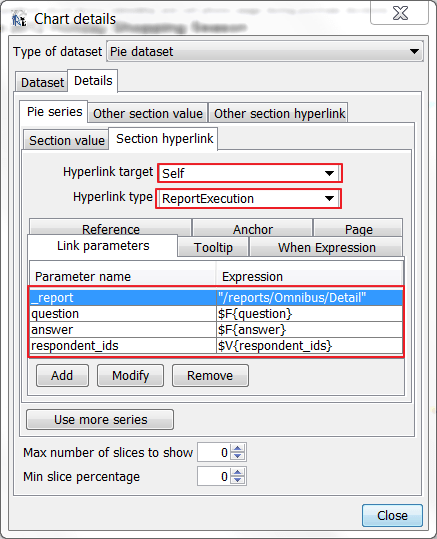
Task: Expand the Hyperlink target combo box
Action: click(250, 173)
